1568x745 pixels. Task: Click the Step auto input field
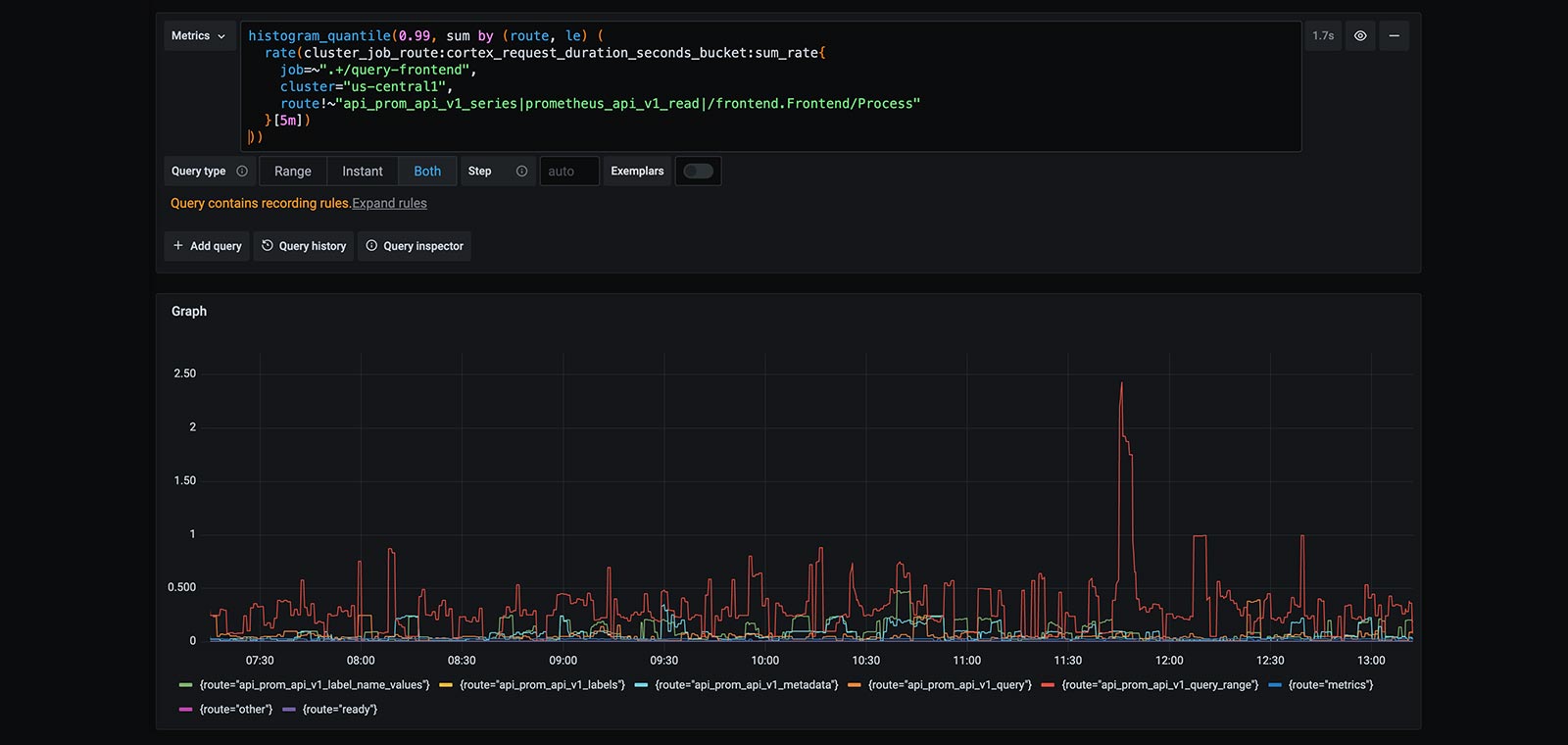point(568,172)
